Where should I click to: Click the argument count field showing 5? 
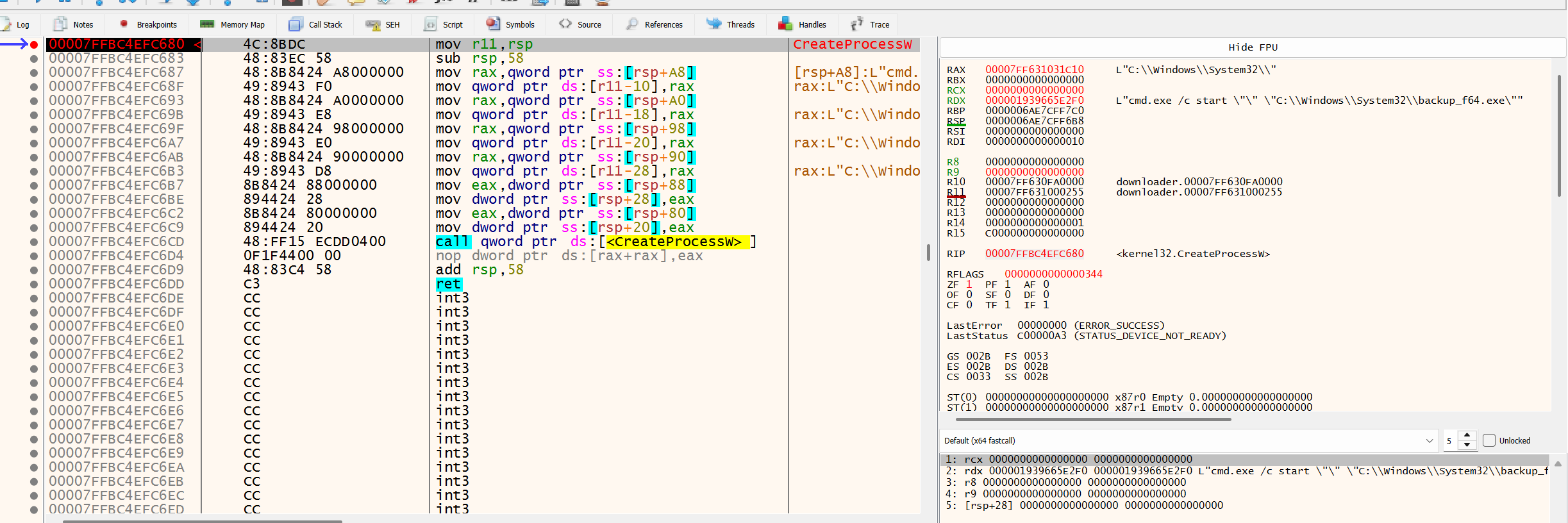pos(1451,441)
